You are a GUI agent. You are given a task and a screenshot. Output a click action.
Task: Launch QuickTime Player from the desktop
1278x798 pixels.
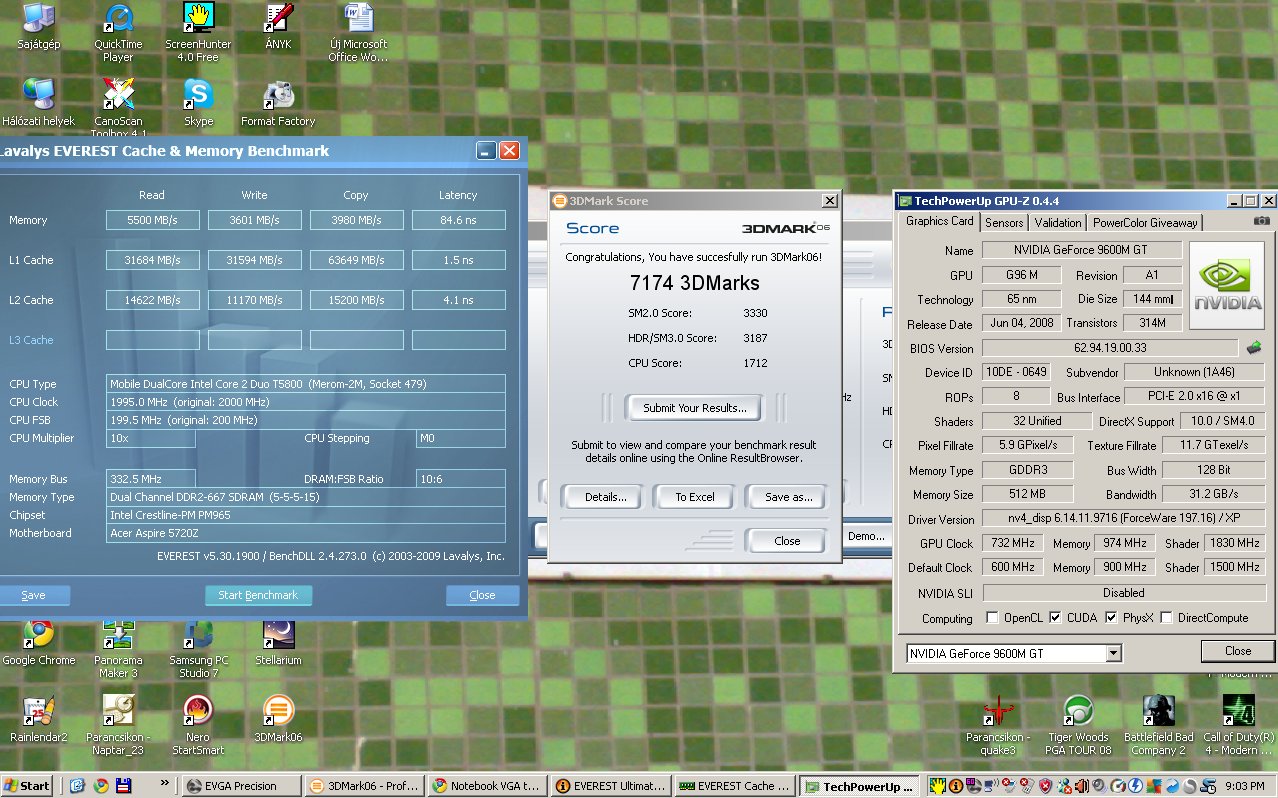[x=118, y=31]
